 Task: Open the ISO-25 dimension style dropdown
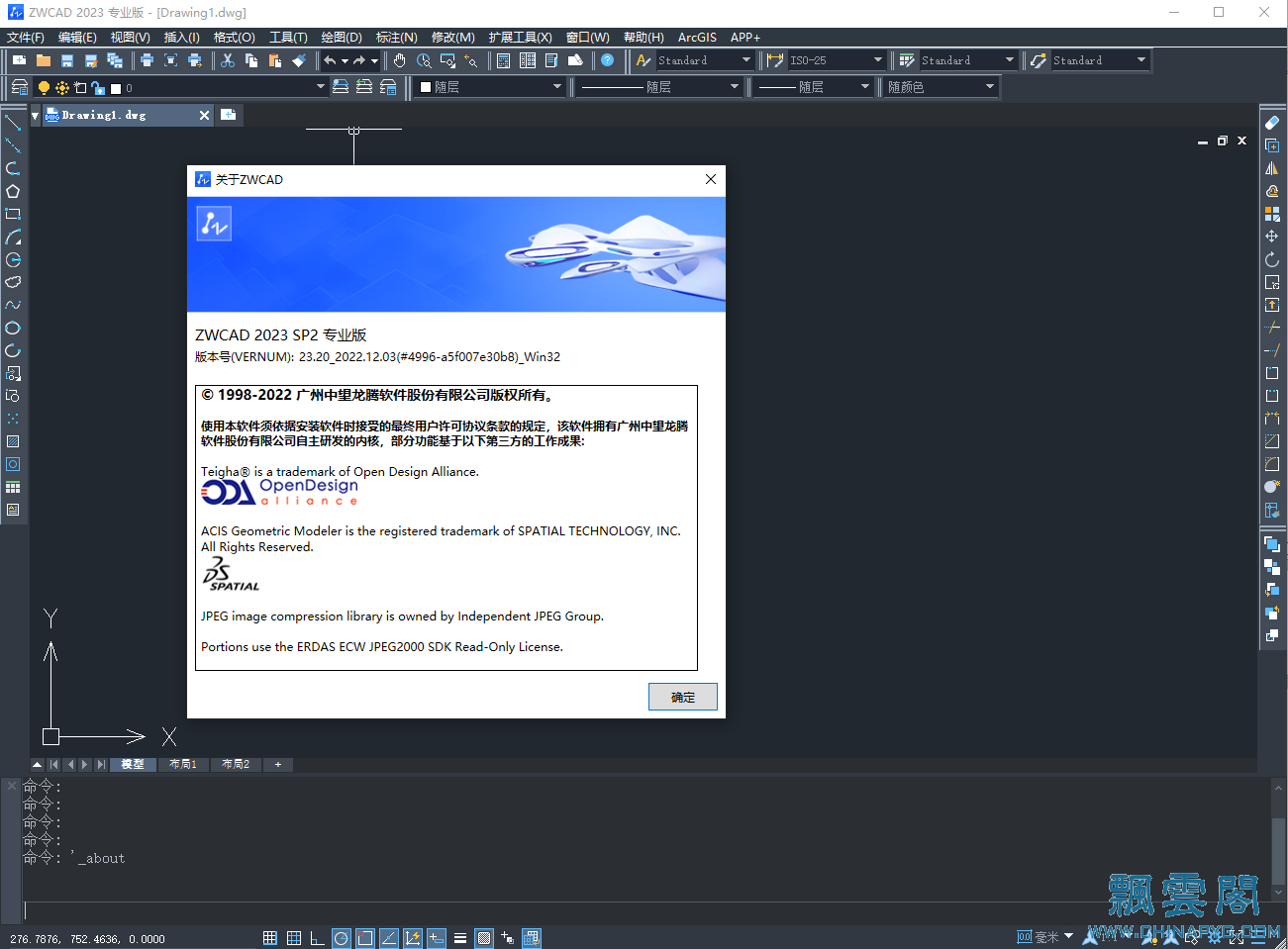837,60
